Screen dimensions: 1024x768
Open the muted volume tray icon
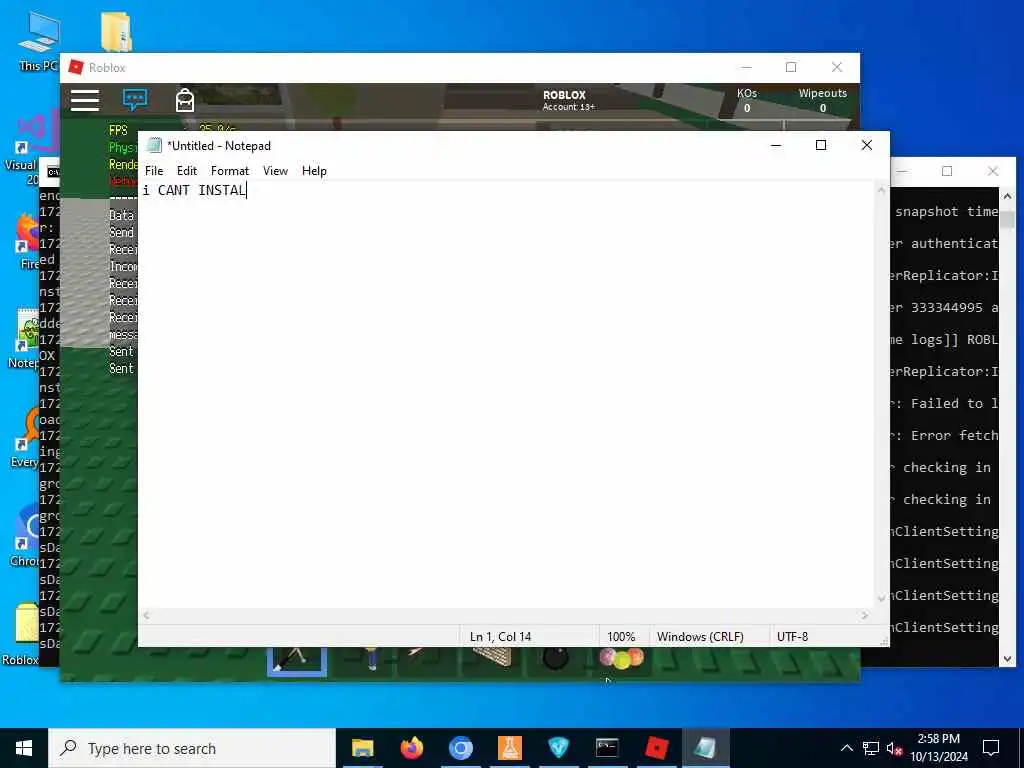(x=895, y=749)
